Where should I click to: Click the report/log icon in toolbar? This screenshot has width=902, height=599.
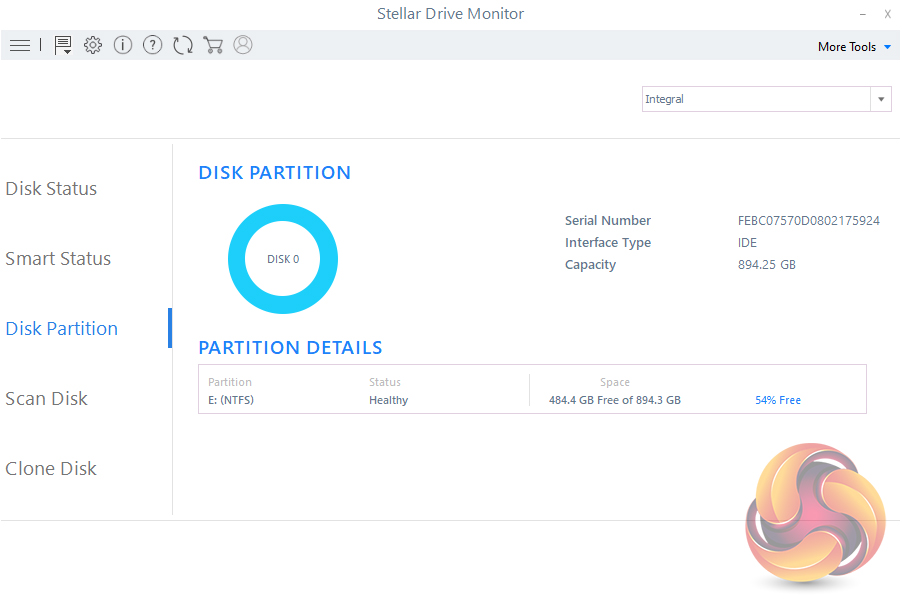point(63,45)
